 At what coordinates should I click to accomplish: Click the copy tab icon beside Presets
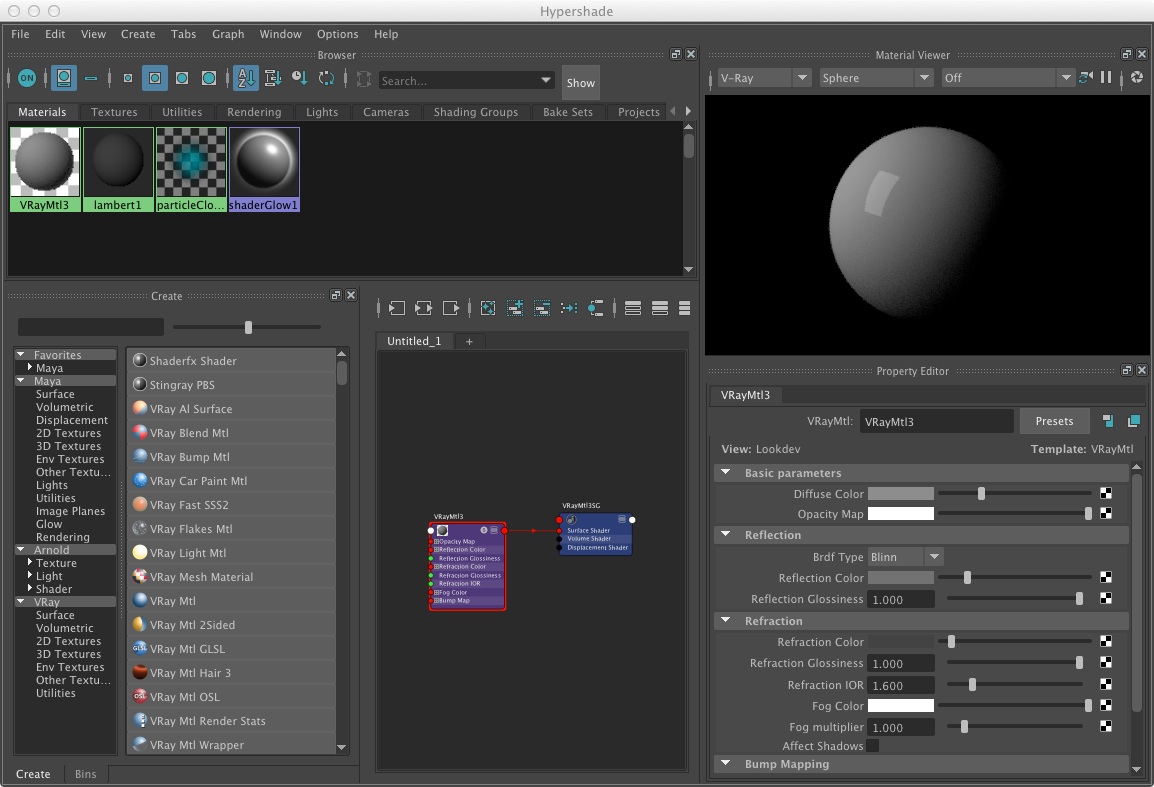point(1107,421)
